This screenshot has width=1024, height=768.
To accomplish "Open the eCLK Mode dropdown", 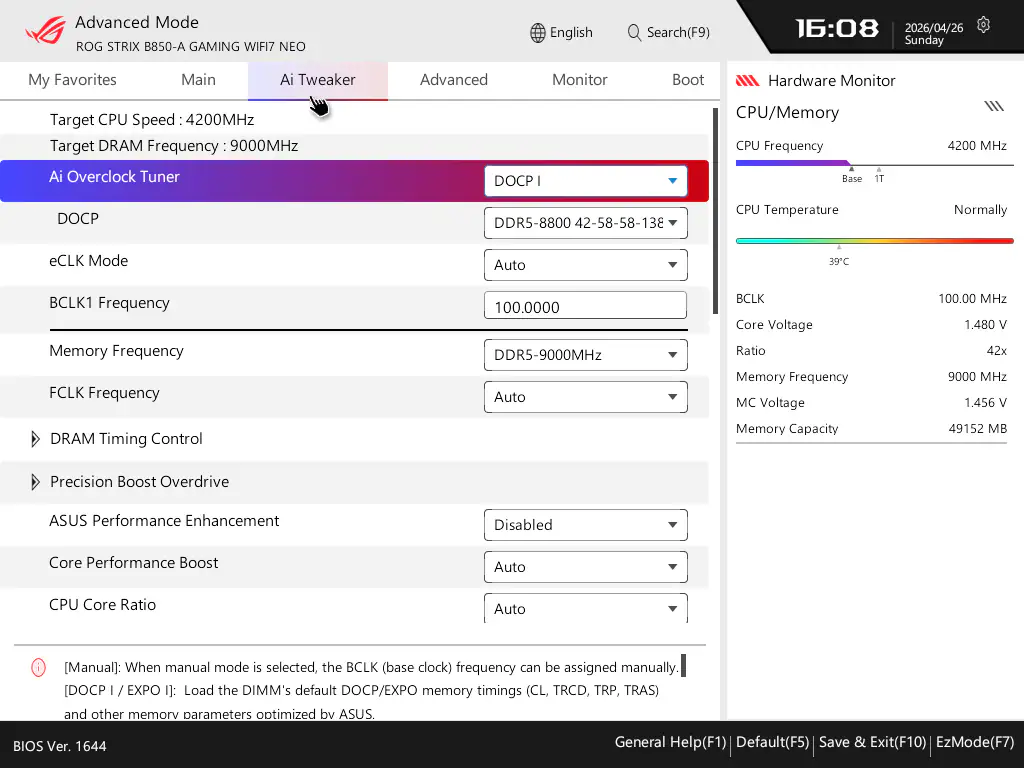I will click(586, 265).
